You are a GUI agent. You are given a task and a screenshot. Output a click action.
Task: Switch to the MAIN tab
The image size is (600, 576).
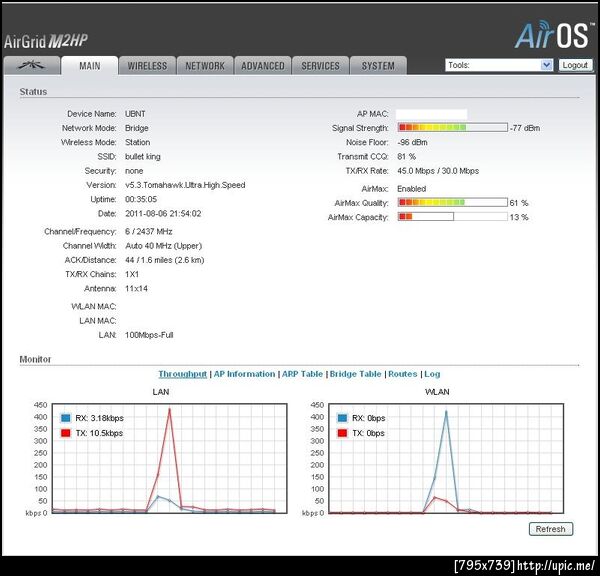90,65
